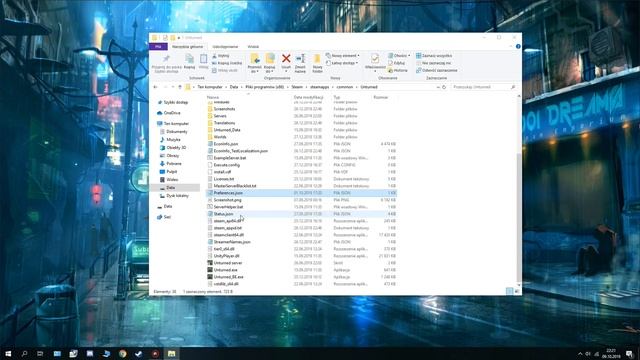
Task: Open Chrome from the taskbar
Action: click(122, 353)
